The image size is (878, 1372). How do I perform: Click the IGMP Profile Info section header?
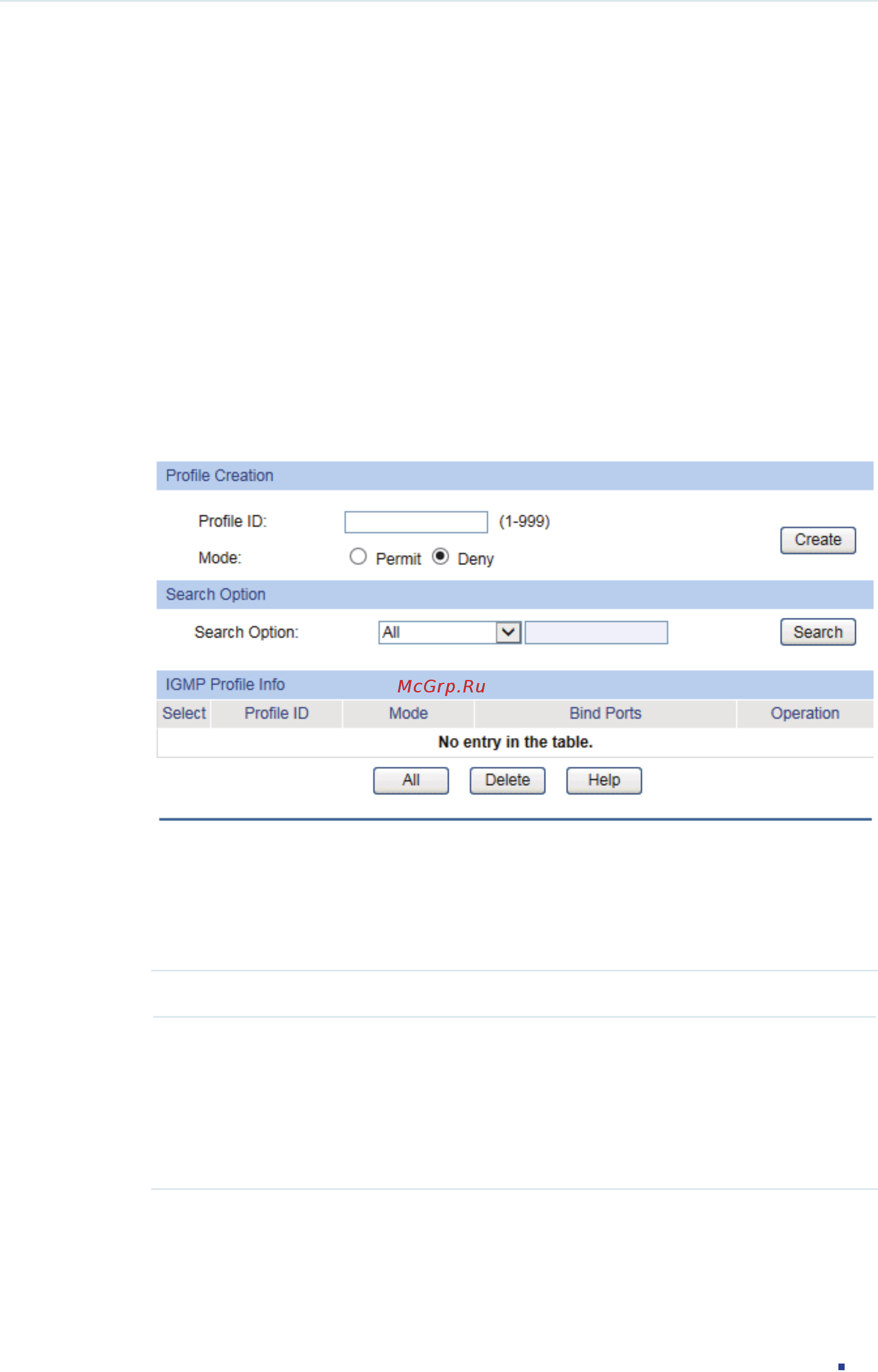[515, 685]
